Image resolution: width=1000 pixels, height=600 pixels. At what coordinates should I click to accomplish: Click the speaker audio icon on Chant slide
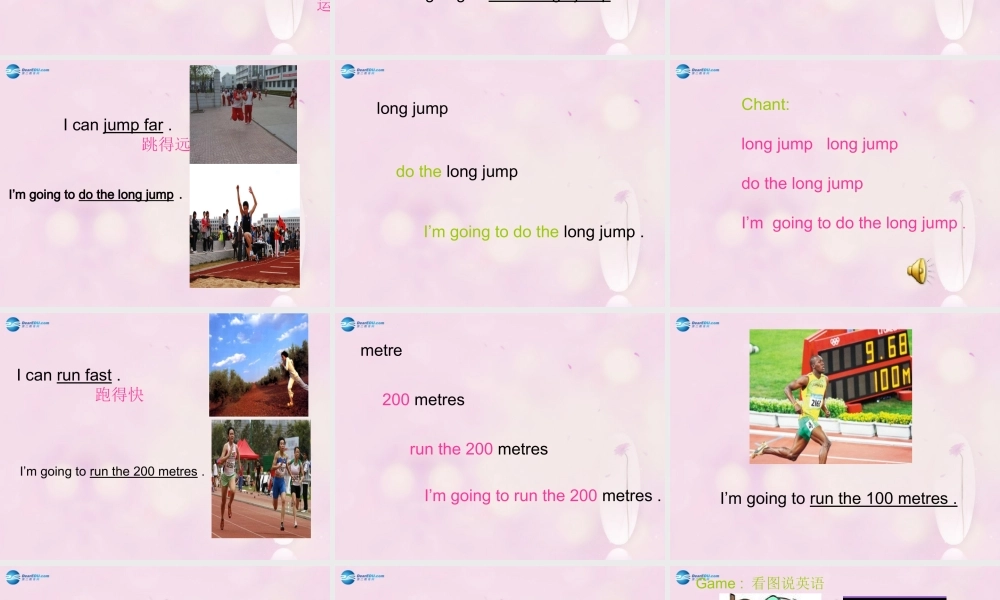920,271
